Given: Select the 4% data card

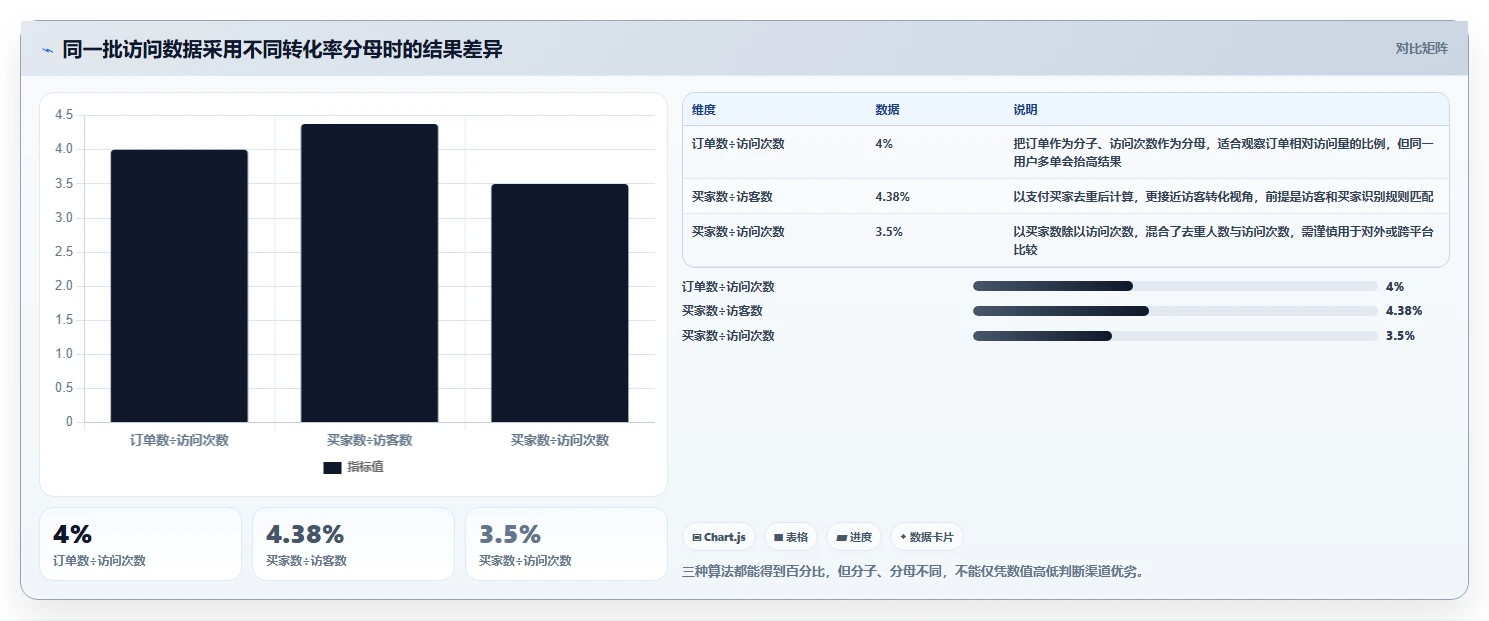Looking at the screenshot, I should (x=140, y=544).
